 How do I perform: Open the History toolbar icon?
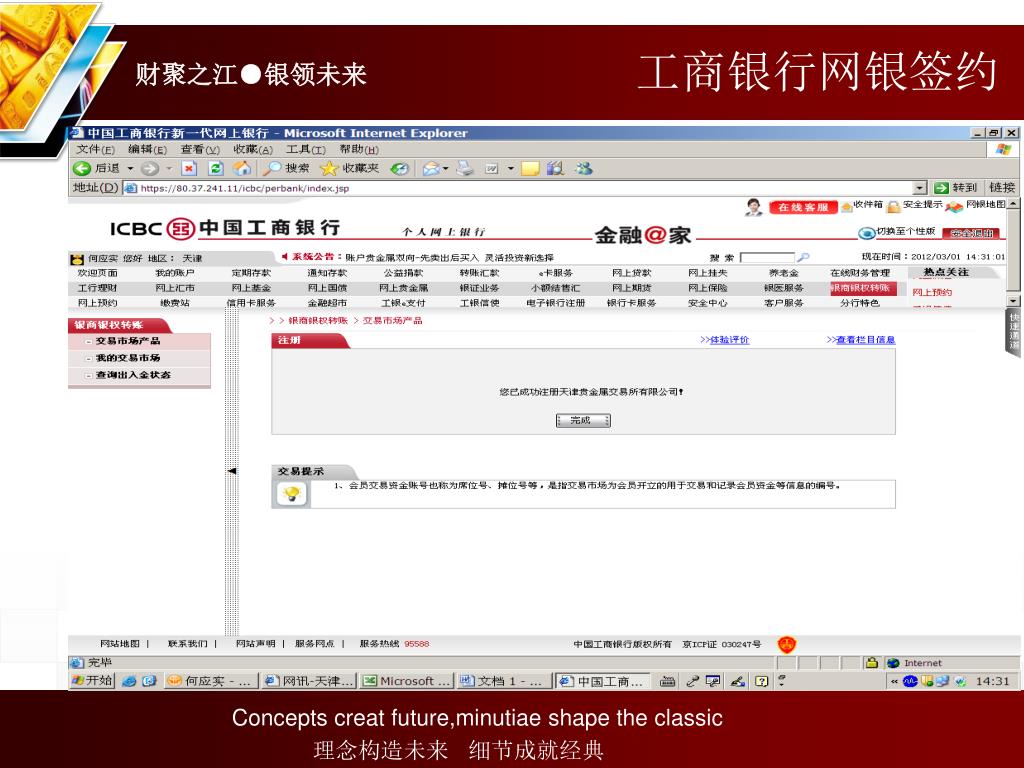pos(400,168)
